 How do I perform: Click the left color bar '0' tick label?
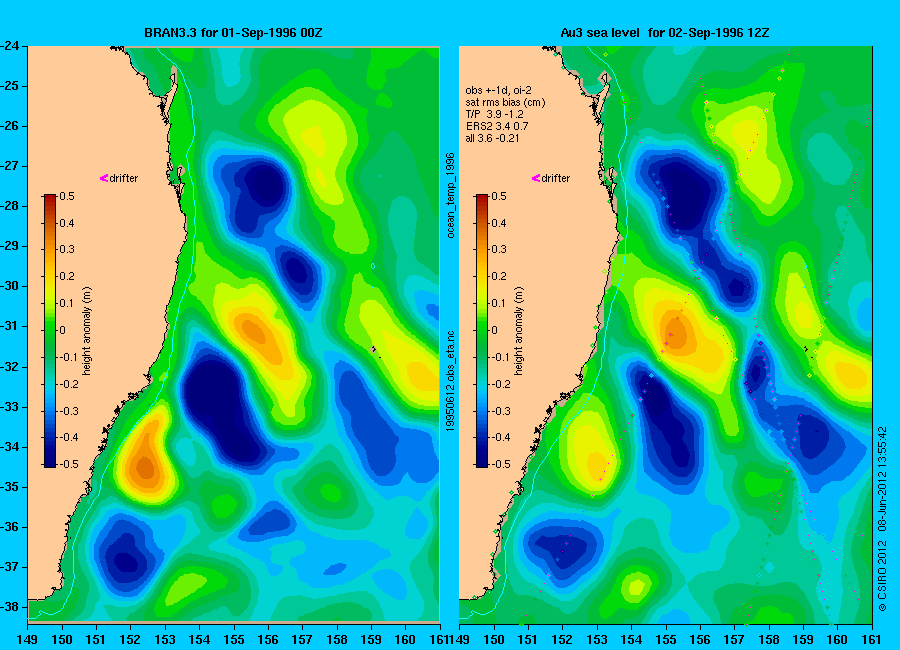63,330
